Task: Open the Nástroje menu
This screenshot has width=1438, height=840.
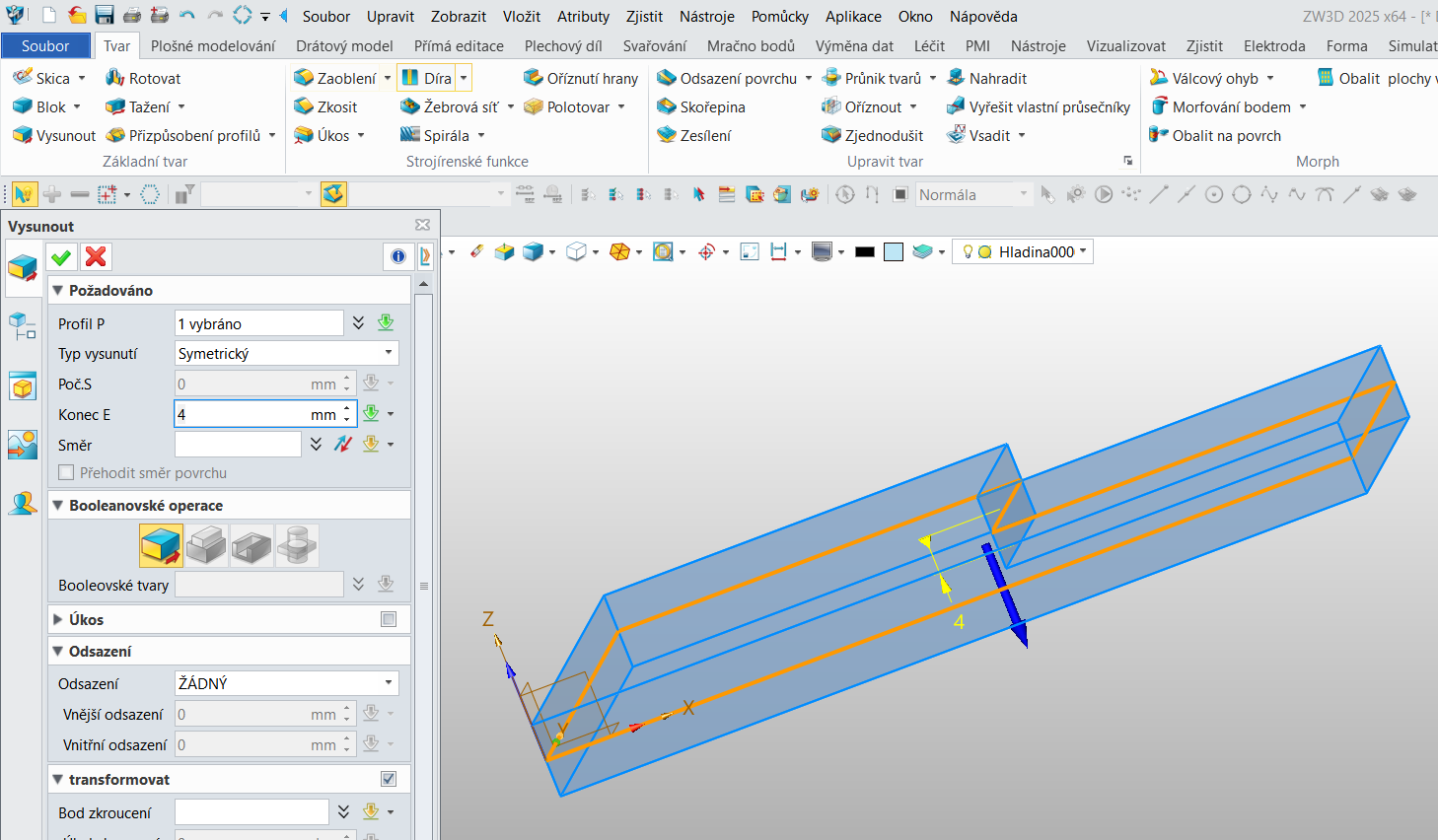Action: (x=706, y=16)
